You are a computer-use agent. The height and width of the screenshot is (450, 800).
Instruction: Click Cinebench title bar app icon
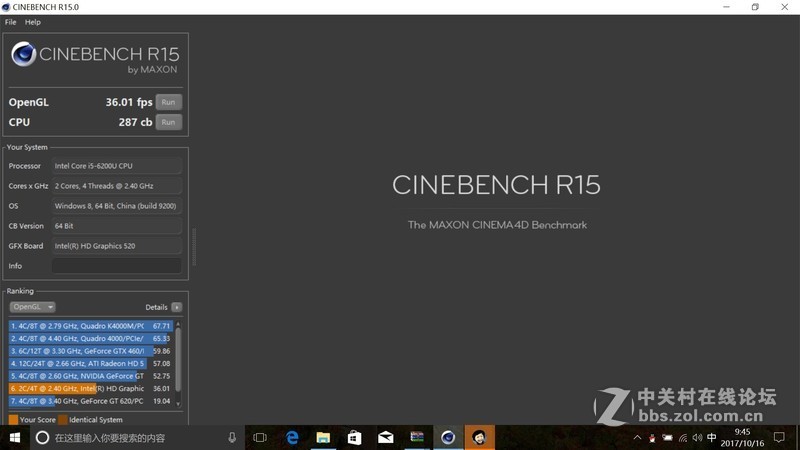(x=6, y=7)
